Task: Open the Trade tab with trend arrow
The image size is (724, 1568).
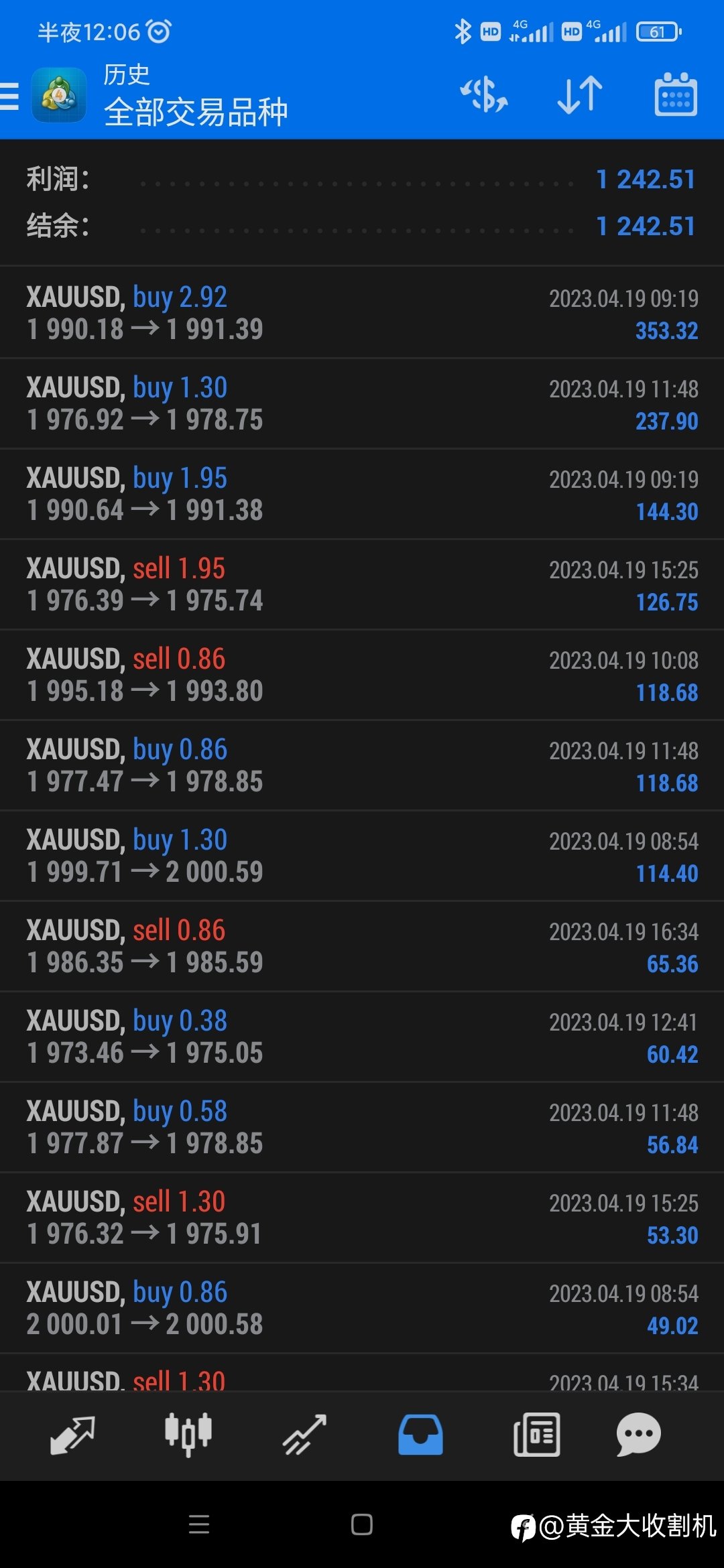Action: click(304, 1435)
